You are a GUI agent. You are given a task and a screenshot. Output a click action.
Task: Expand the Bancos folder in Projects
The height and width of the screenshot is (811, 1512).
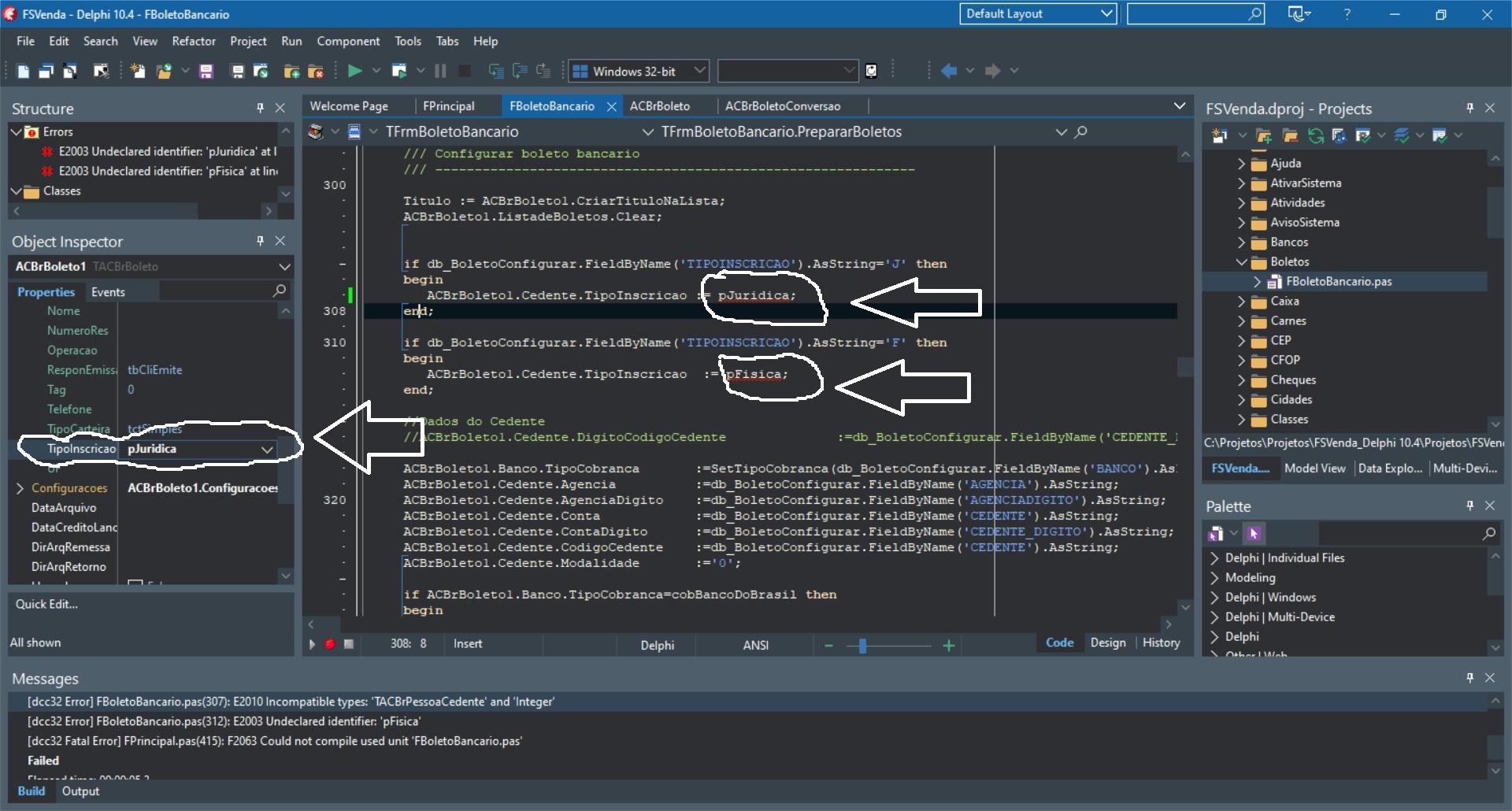click(1241, 242)
